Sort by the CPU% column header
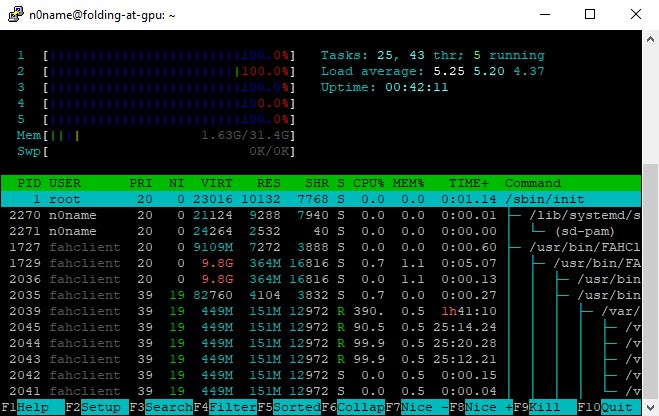659x416 pixels. [x=370, y=183]
